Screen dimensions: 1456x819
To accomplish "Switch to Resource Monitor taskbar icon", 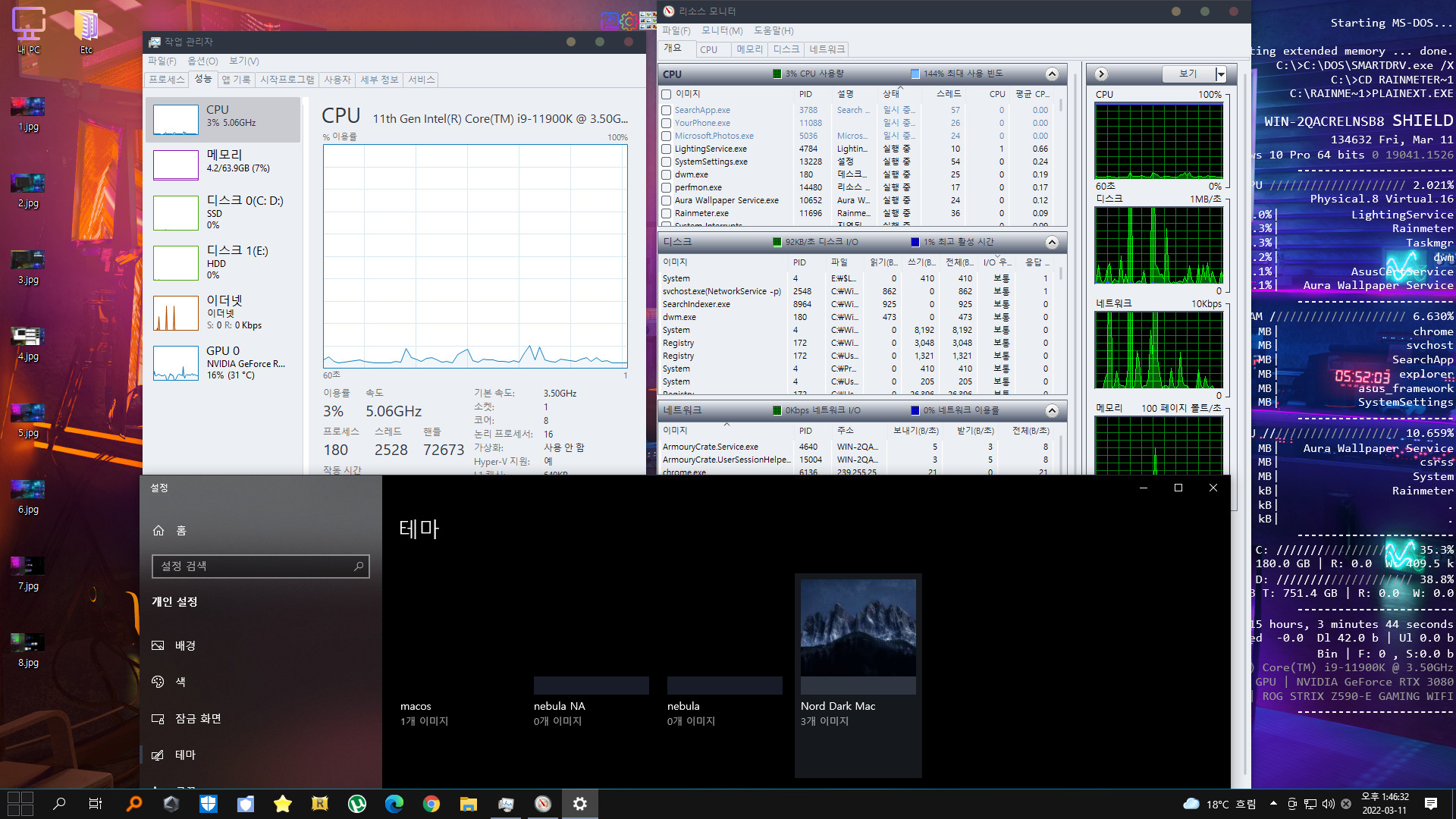I will tap(543, 804).
